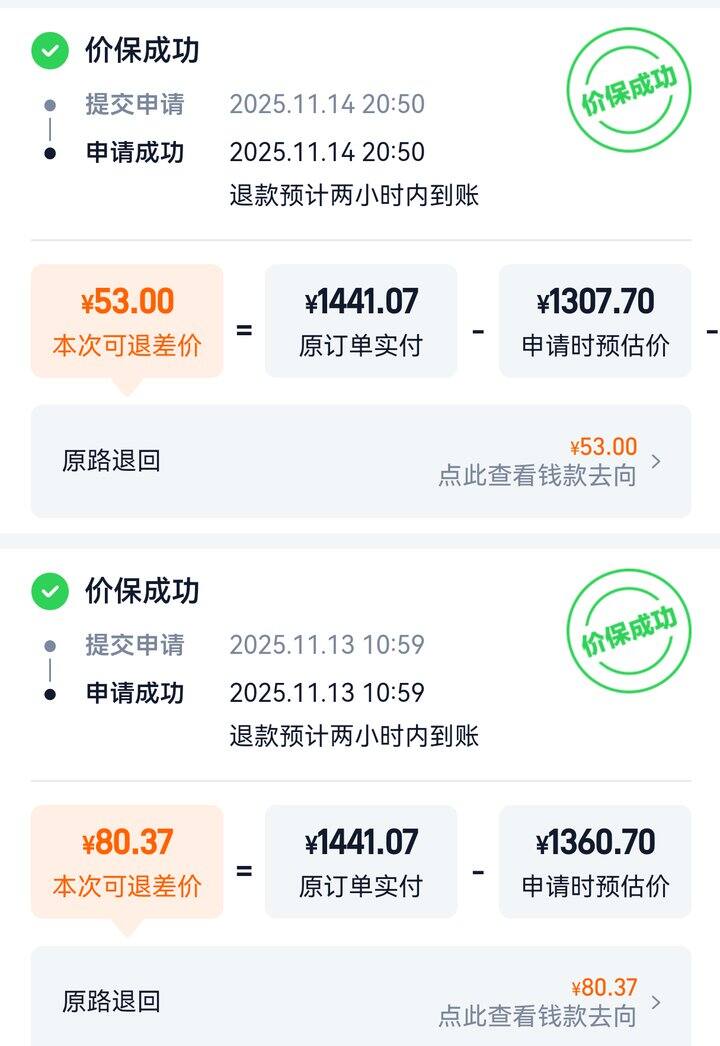Tap the ¥1307.70 申请时预估价 box
Screen dimensions: 720x1046
click(595, 321)
